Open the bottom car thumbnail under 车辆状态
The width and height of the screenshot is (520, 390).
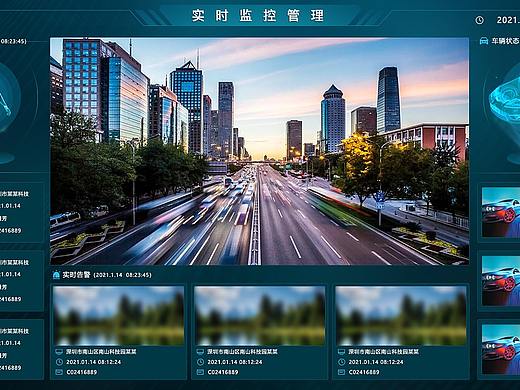tap(501, 349)
